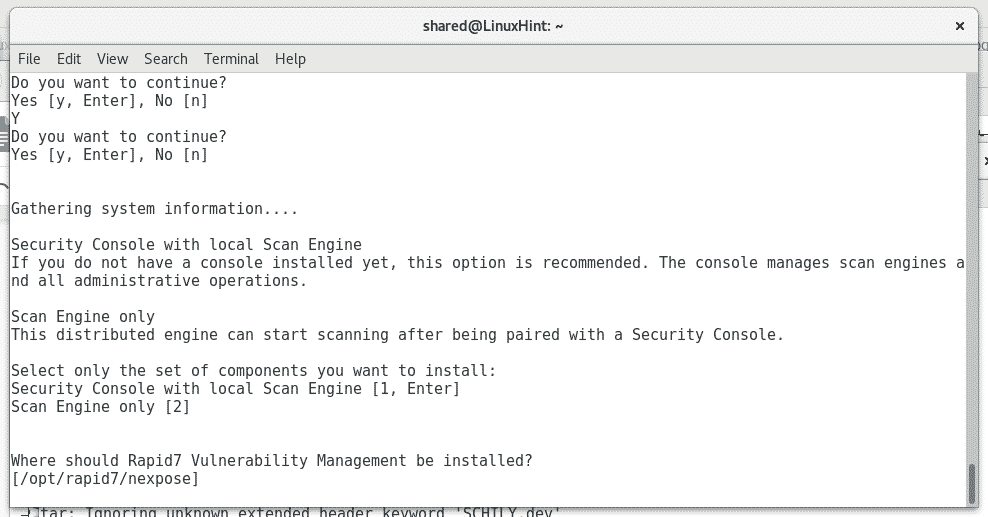Open the Search menu
This screenshot has width=988, height=517.
tap(166, 59)
